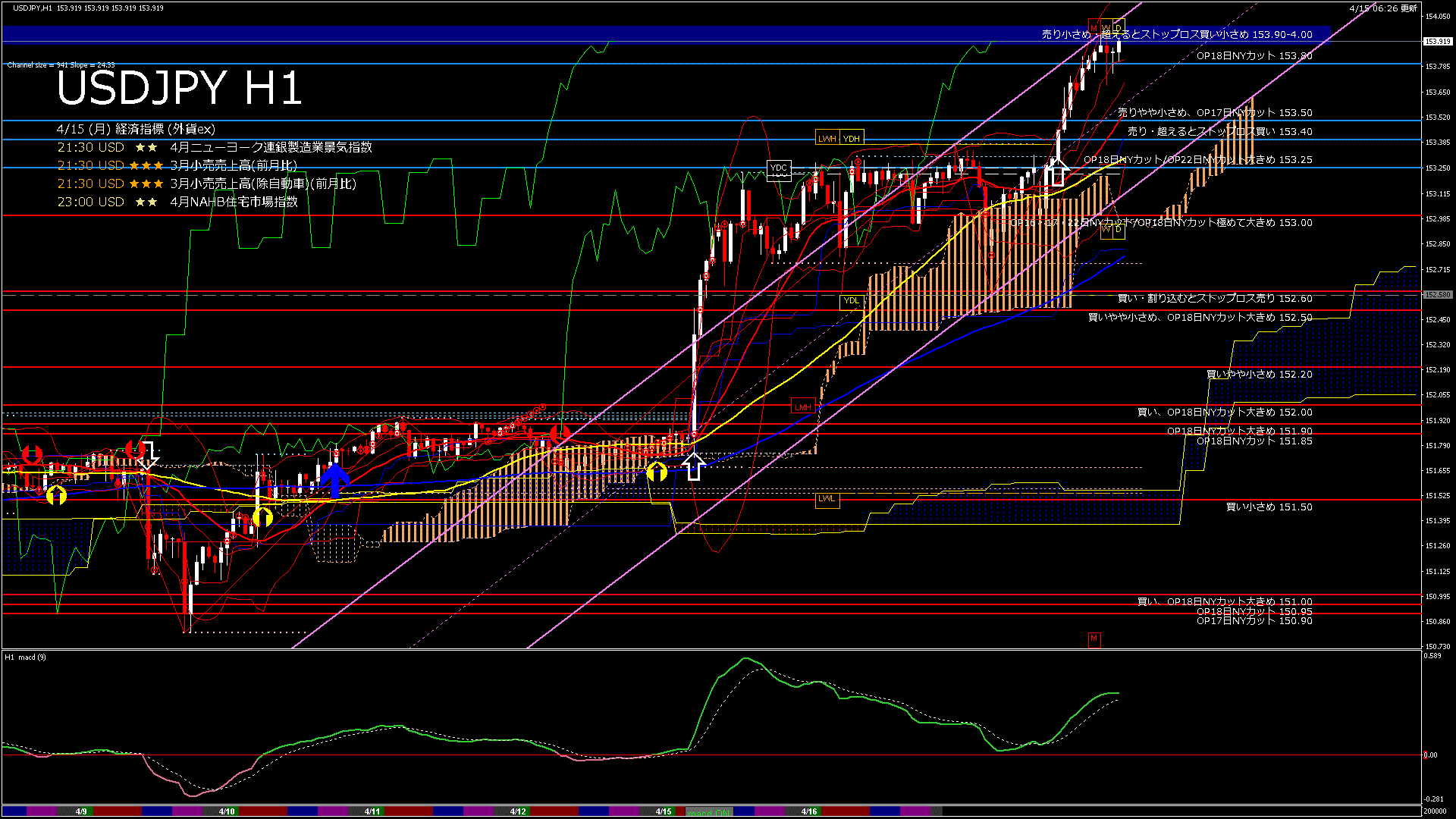Select the LWL level label
This screenshot has width=1456, height=819.
pyautogui.click(x=827, y=498)
